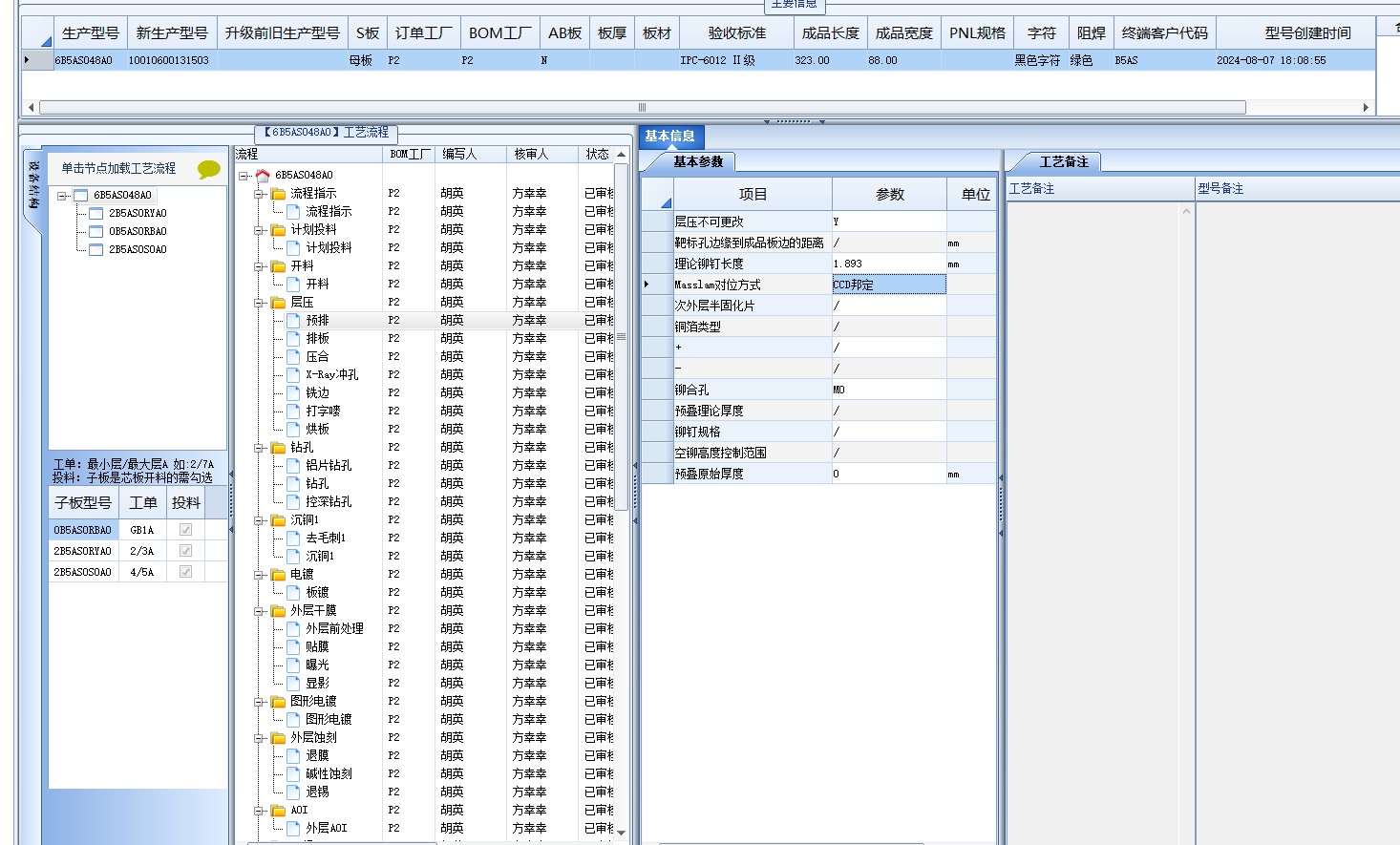
Task: Click scroll-right arrow of top grid scrollbar
Action: click(x=1366, y=107)
